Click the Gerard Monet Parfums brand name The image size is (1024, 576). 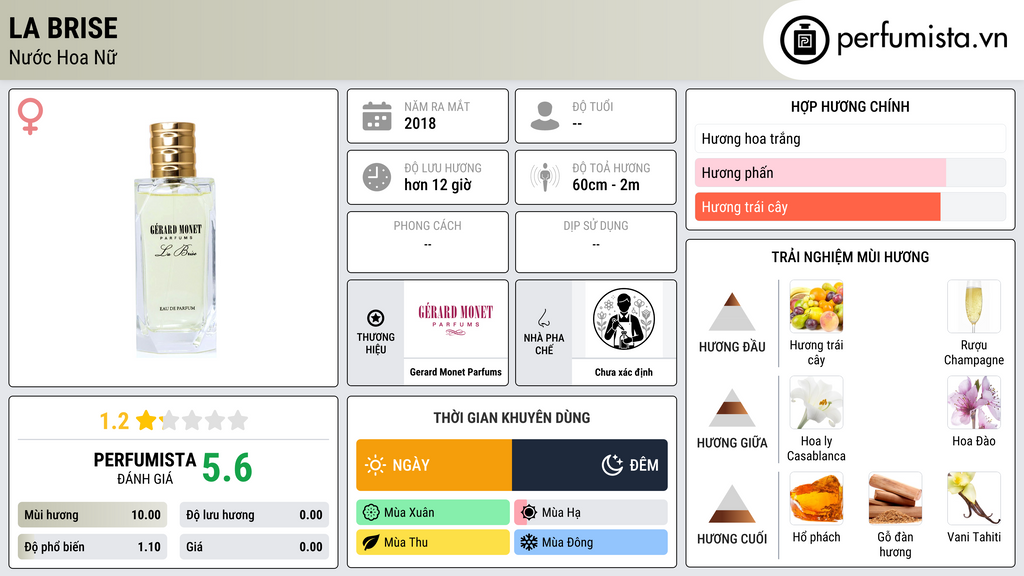pyautogui.click(x=455, y=372)
